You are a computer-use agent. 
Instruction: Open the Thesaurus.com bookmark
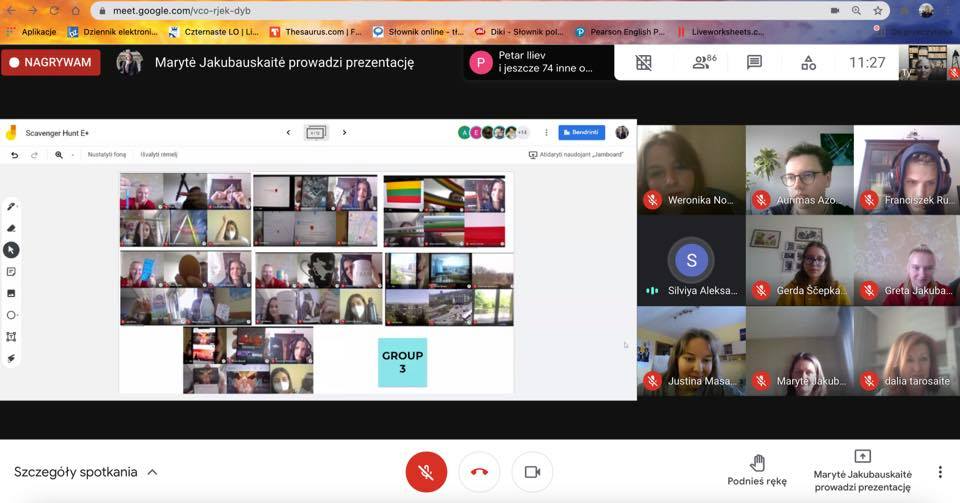tap(313, 32)
